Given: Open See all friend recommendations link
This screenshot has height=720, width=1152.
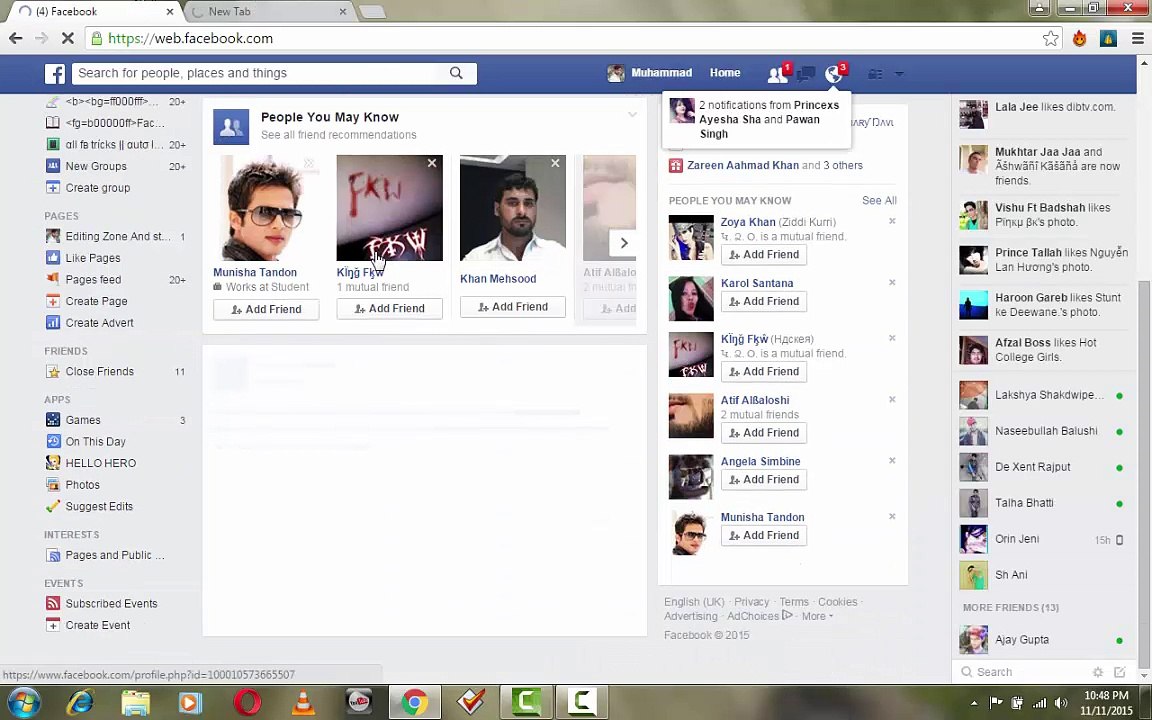Looking at the screenshot, I should [x=339, y=135].
